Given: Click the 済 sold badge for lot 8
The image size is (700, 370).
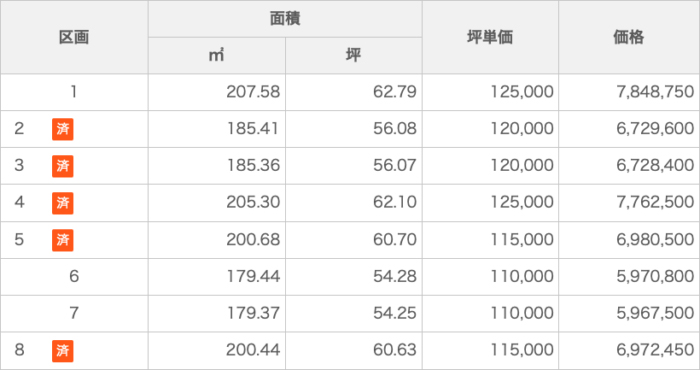Looking at the screenshot, I should click(62, 351).
